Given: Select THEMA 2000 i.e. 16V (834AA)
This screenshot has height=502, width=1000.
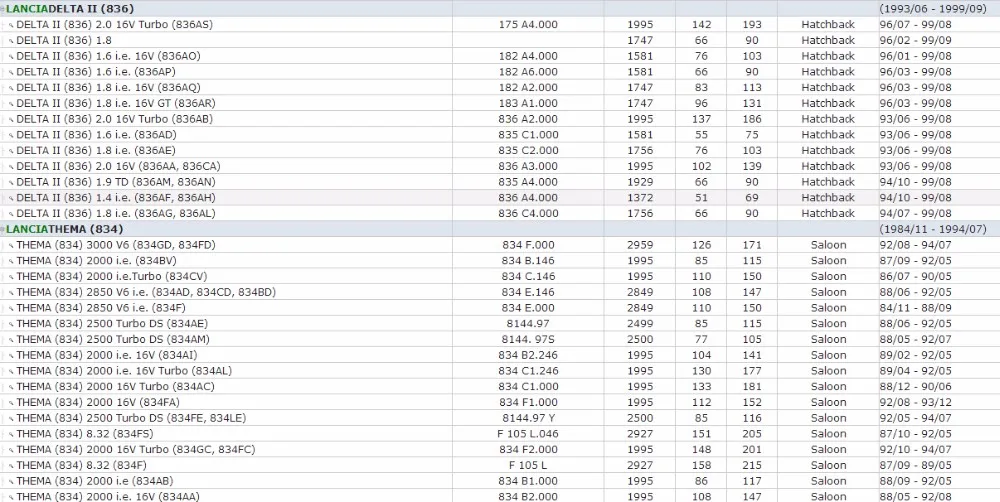Looking at the screenshot, I should pos(108,497).
